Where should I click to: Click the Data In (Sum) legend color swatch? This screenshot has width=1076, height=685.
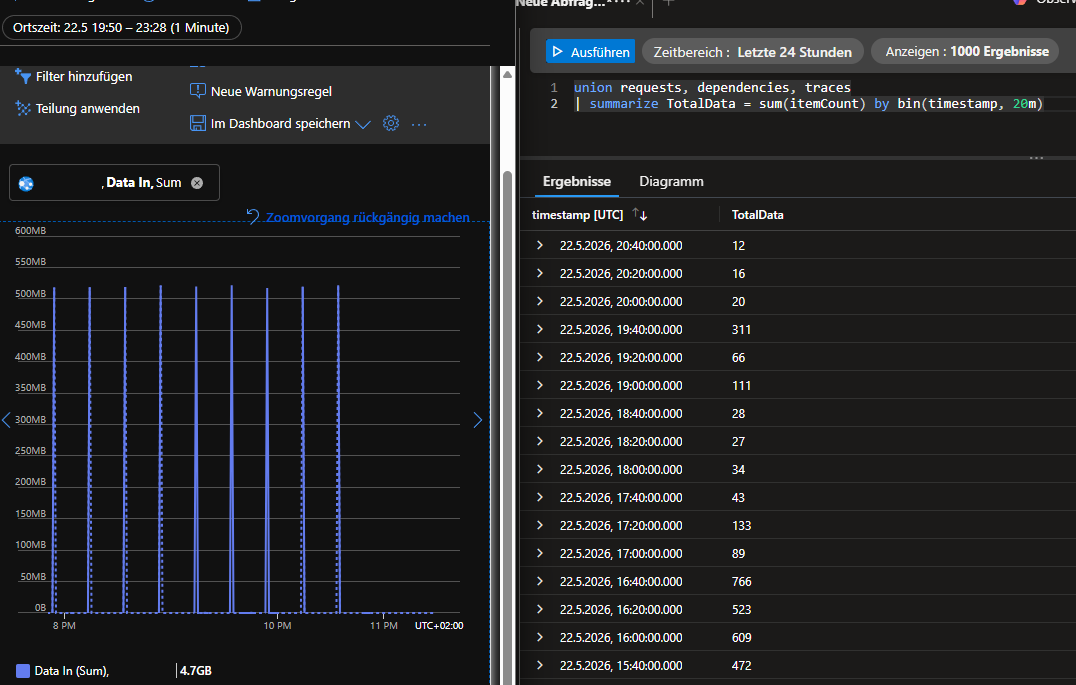[23, 671]
